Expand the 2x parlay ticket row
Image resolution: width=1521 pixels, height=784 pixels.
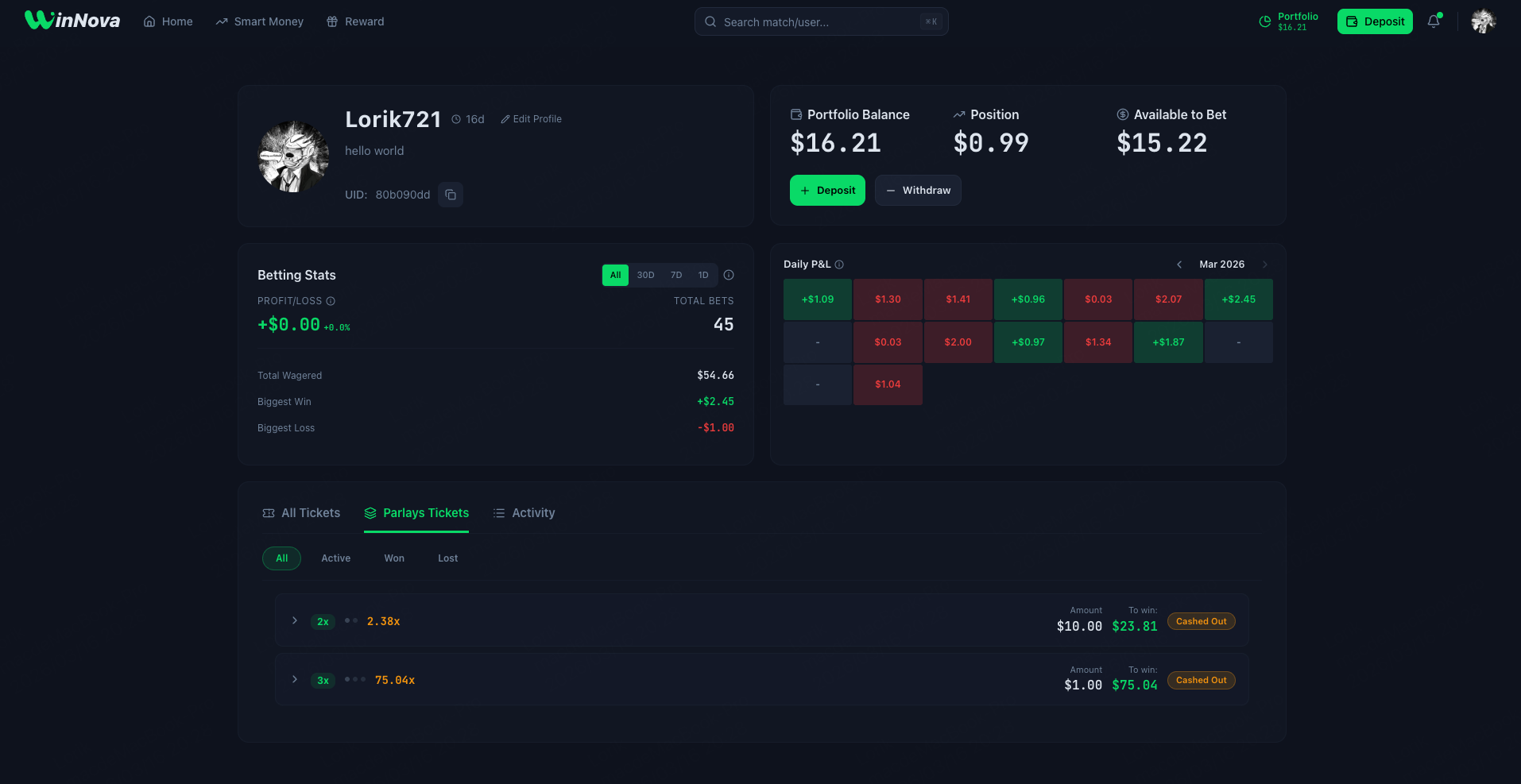tap(295, 620)
